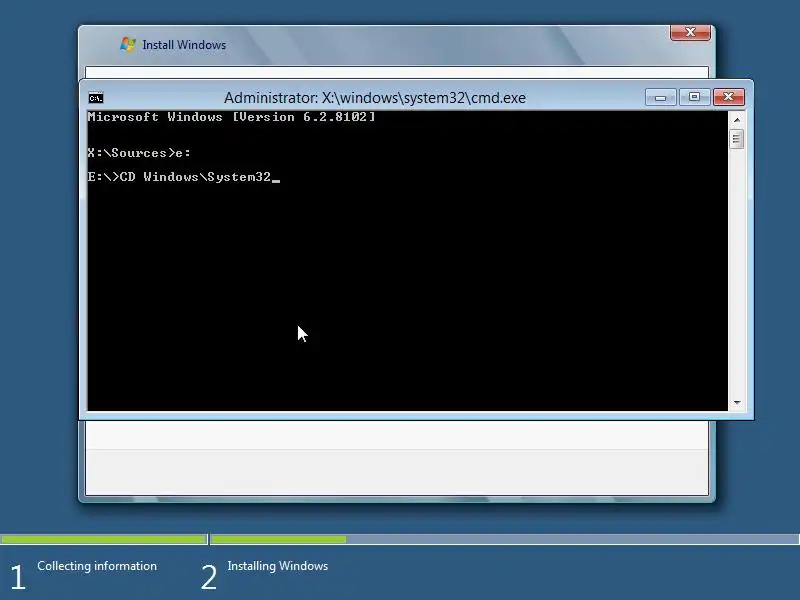Viewport: 800px width, 600px height.
Task: Click the console scrollbar up arrow
Action: (x=737, y=119)
